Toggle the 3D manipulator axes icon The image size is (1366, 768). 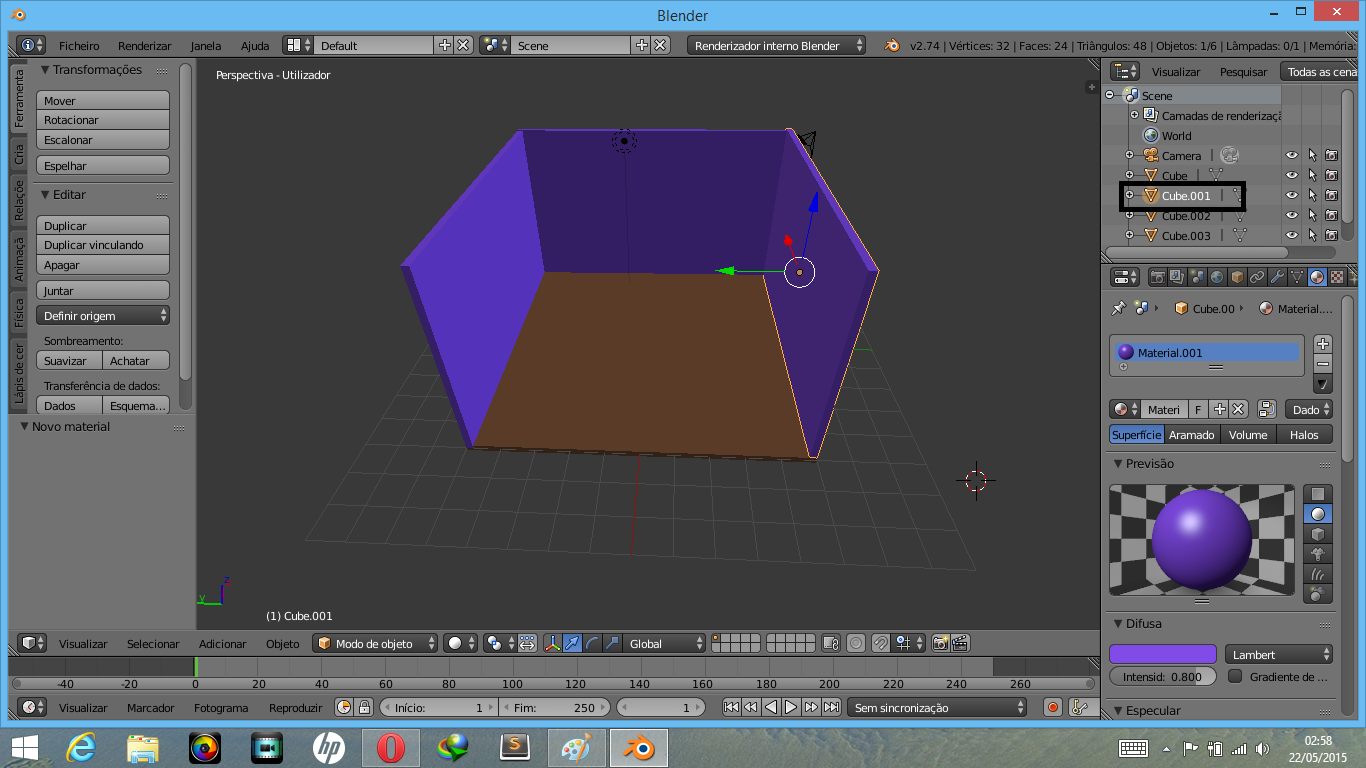click(553, 644)
